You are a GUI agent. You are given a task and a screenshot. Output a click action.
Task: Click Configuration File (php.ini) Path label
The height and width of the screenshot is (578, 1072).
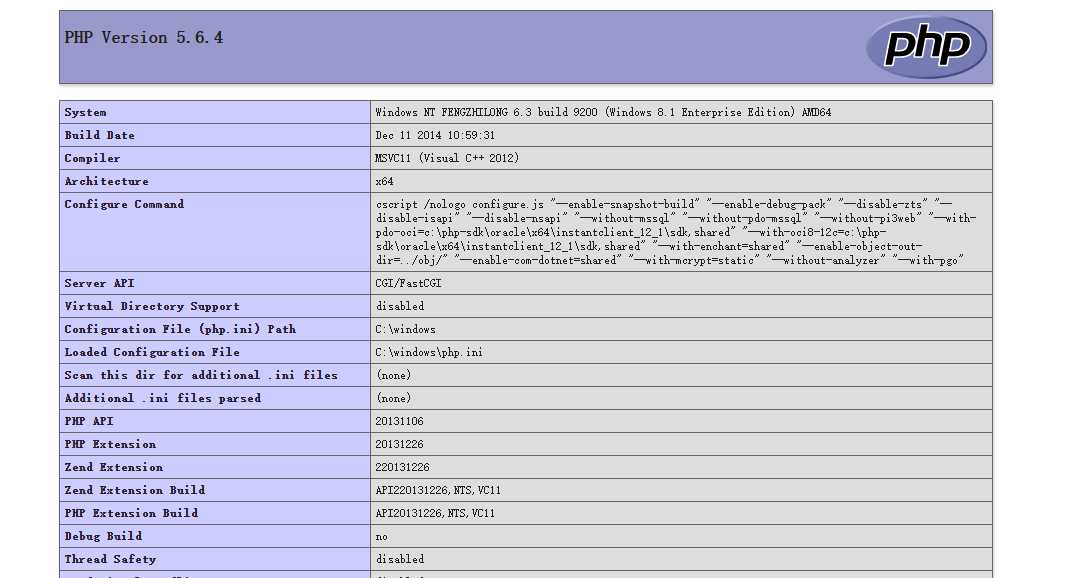coord(180,329)
